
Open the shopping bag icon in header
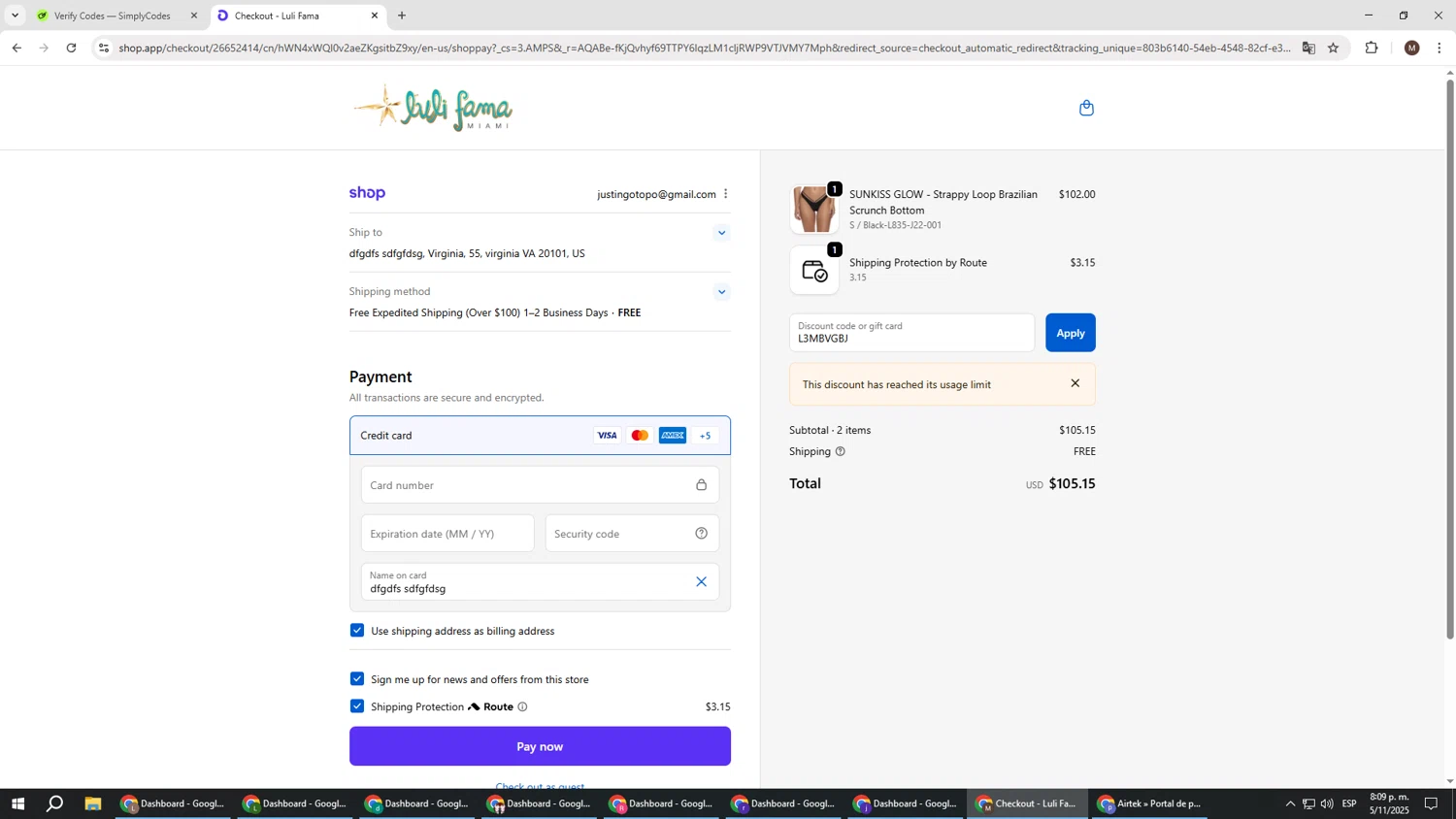pos(1086,108)
